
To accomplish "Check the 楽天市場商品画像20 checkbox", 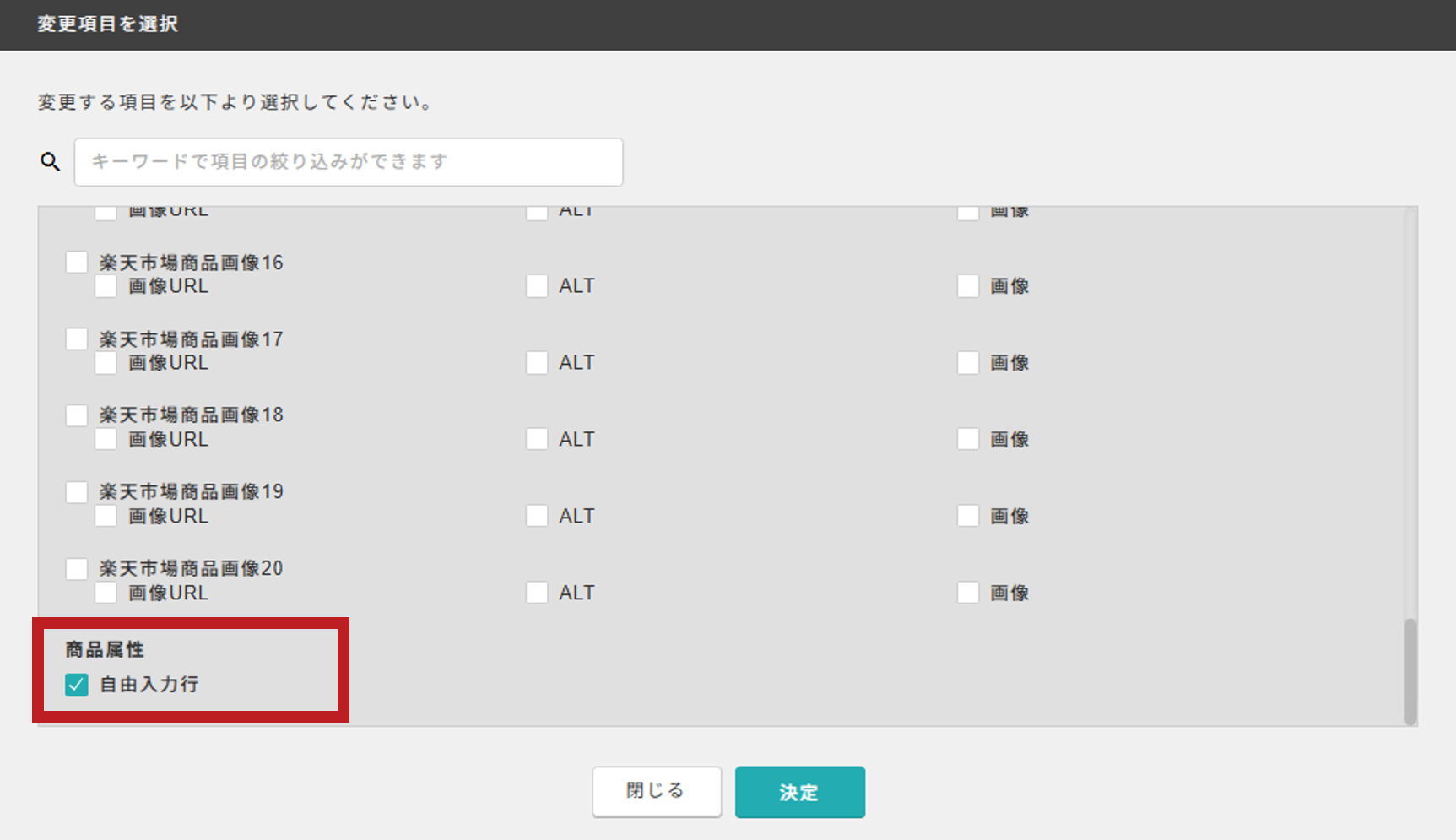I will click(77, 569).
